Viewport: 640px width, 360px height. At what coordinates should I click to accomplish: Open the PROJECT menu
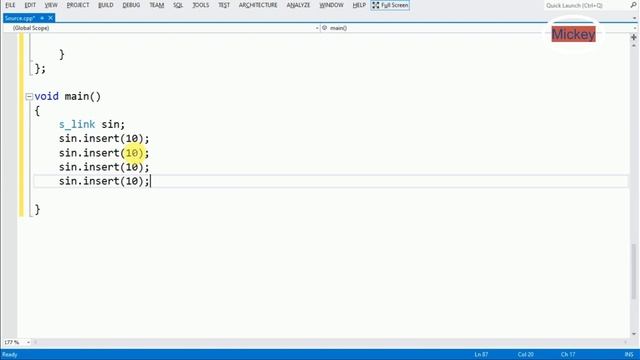click(x=78, y=5)
